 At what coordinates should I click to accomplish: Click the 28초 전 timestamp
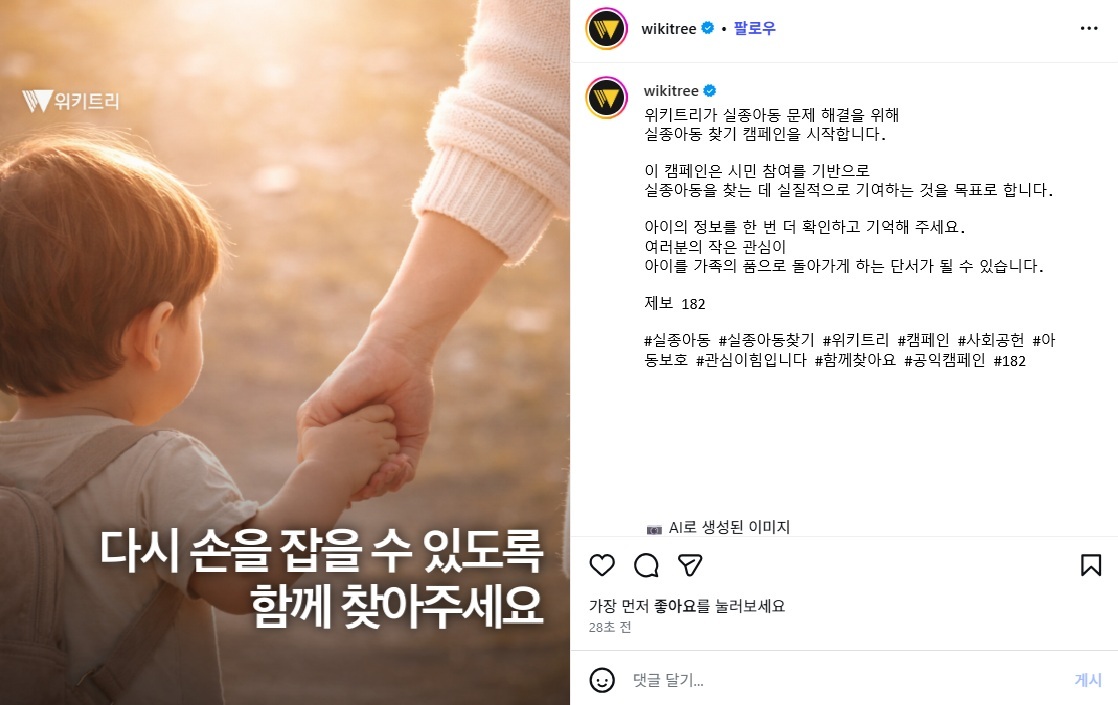tap(610, 627)
